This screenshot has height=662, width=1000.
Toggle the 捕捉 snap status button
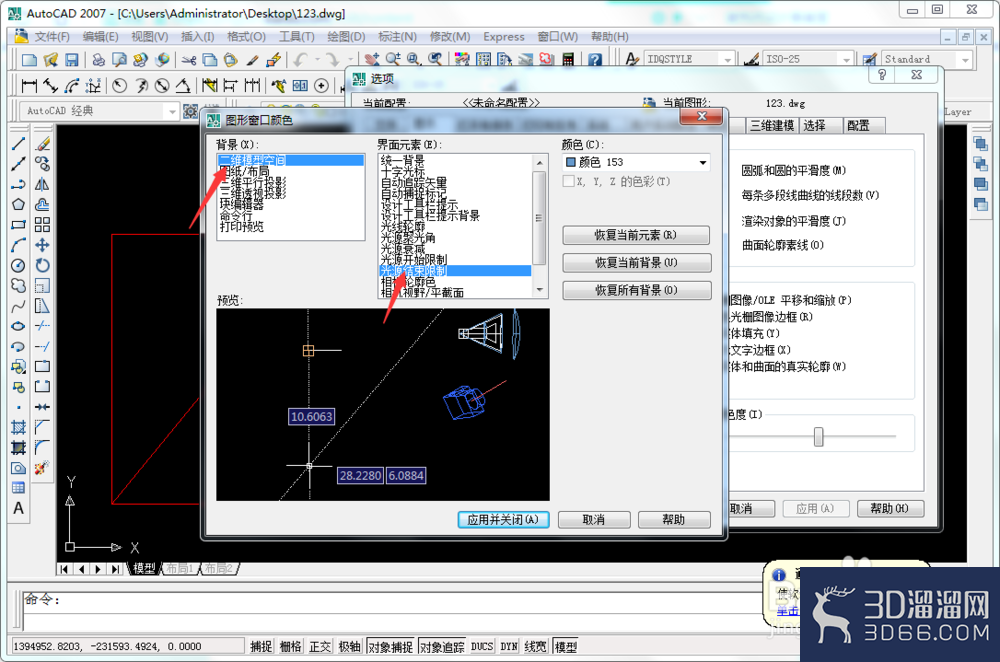(261, 647)
